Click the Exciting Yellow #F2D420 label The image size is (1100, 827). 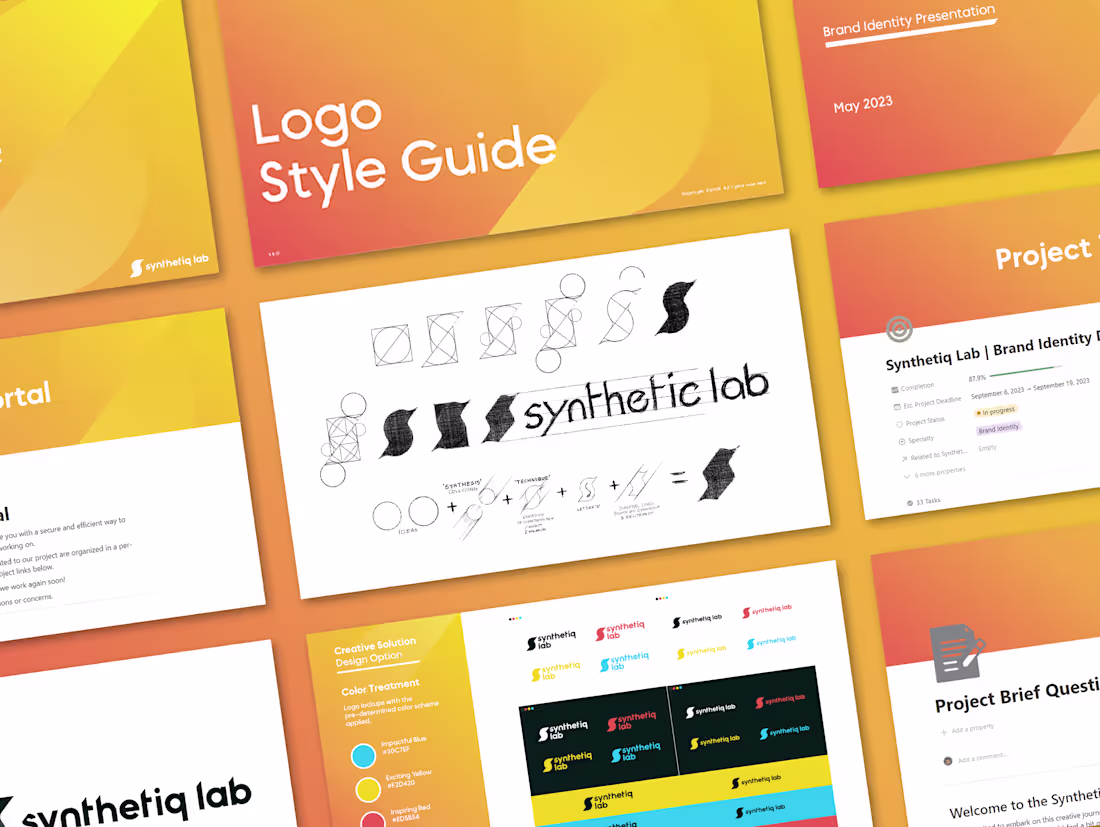click(408, 779)
